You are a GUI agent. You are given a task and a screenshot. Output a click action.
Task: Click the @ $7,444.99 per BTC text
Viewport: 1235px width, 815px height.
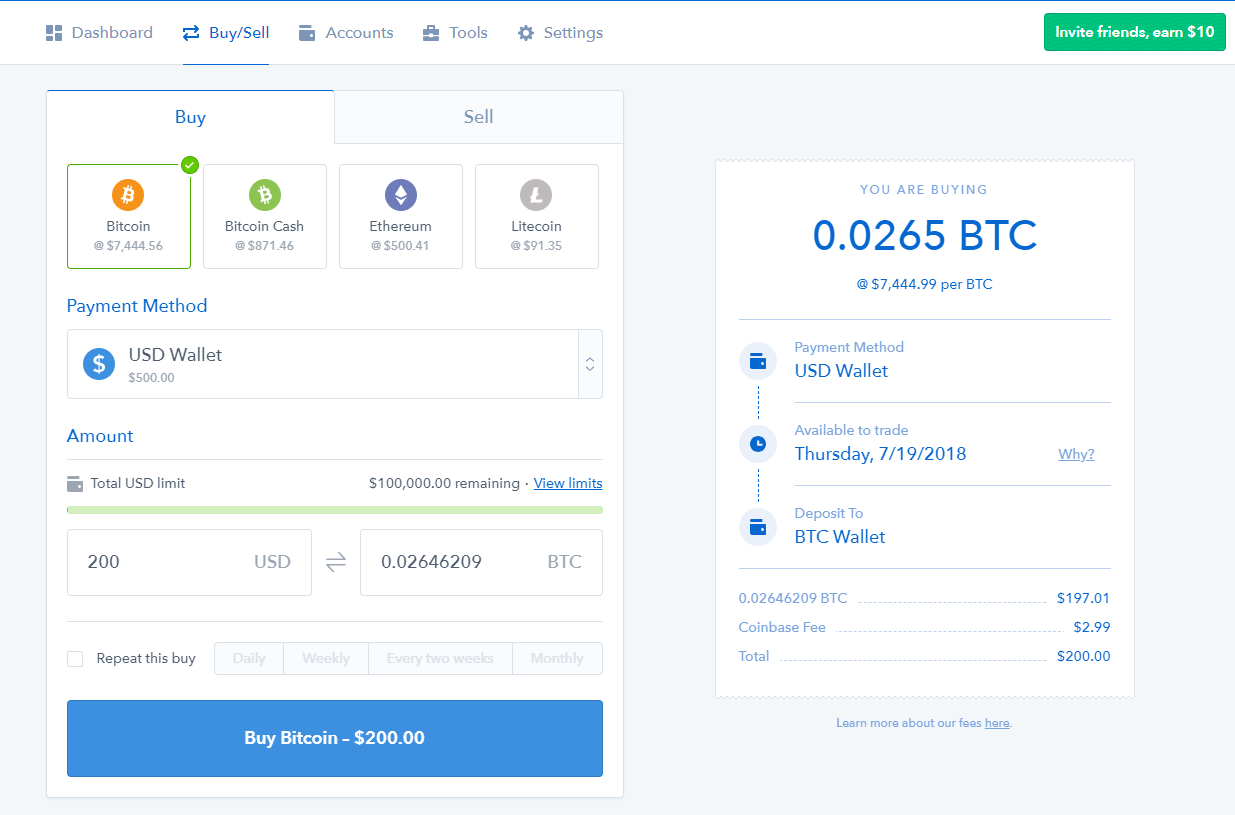pyautogui.click(x=925, y=285)
